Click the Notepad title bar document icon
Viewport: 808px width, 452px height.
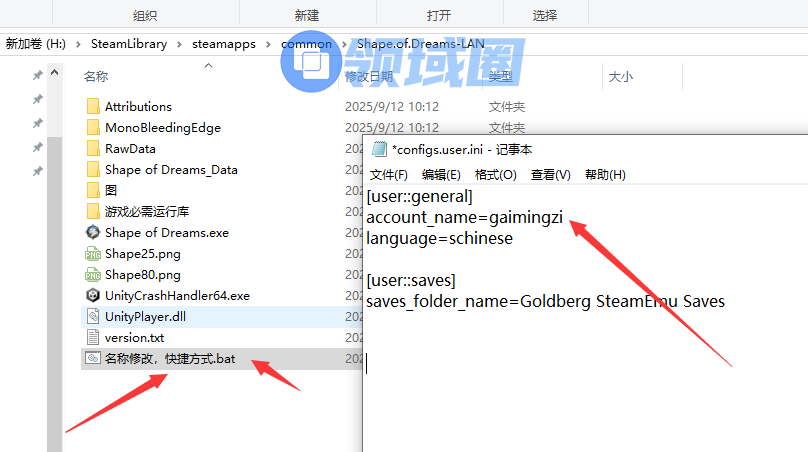tap(379, 149)
